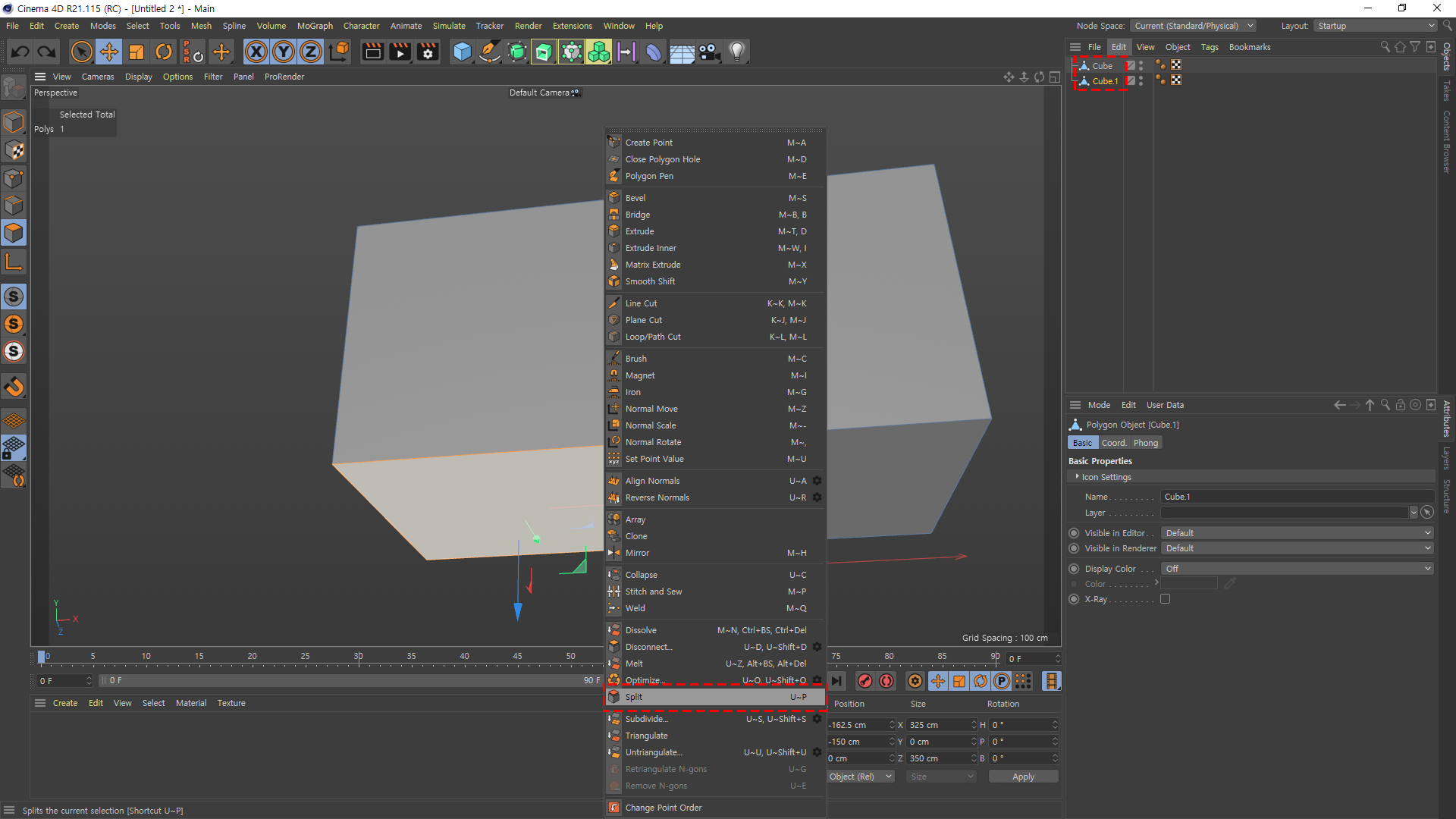Select the Rotate tool icon
Screen dimensions: 1456x819
point(164,52)
